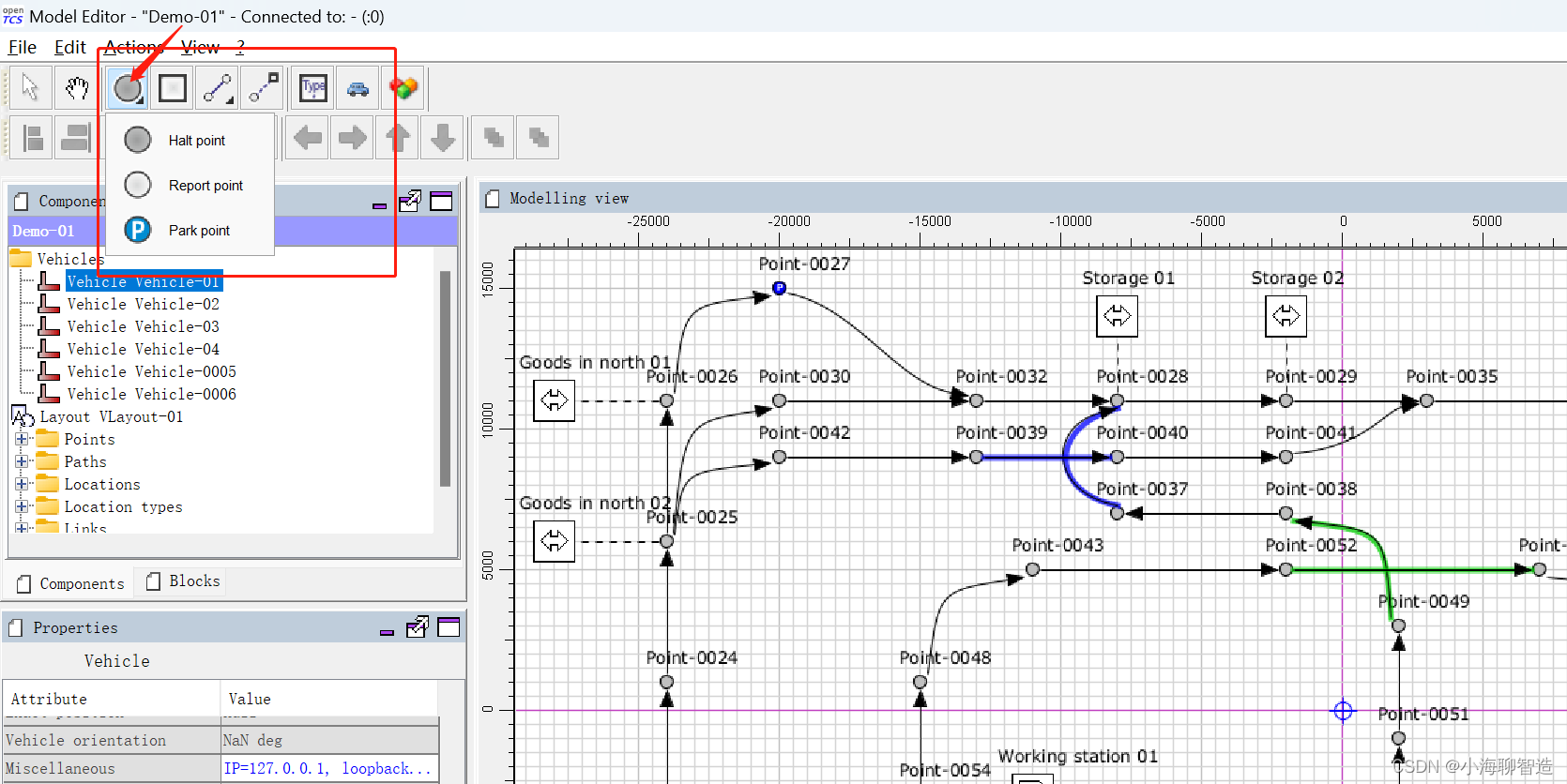Viewport: 1567px width, 784px height.
Task: Select Vehicle Vehicle-0006 in tree
Action: [151, 394]
